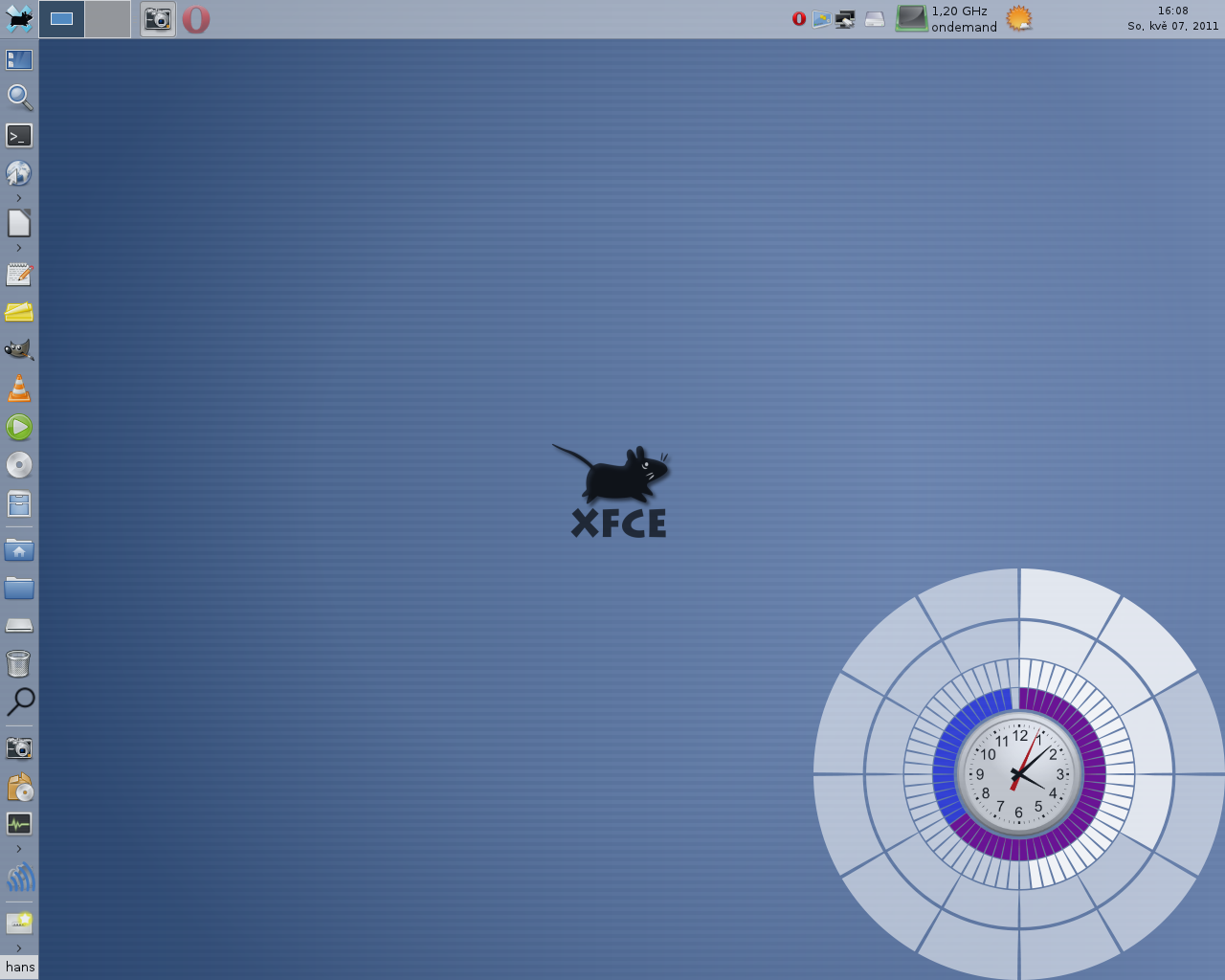Click the picture frame tray icon
This screenshot has width=1225, height=980.
click(821, 19)
